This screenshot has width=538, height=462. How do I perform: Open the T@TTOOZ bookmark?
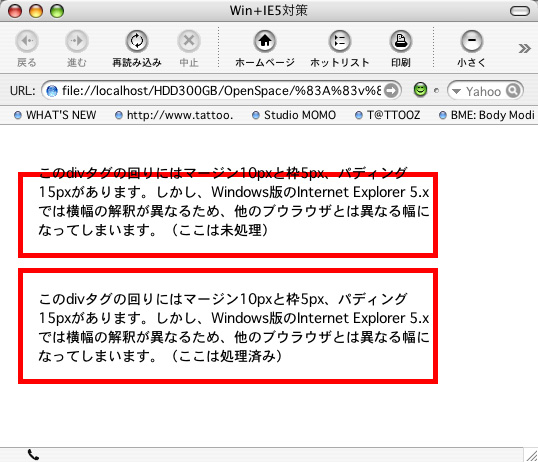pyautogui.click(x=388, y=115)
